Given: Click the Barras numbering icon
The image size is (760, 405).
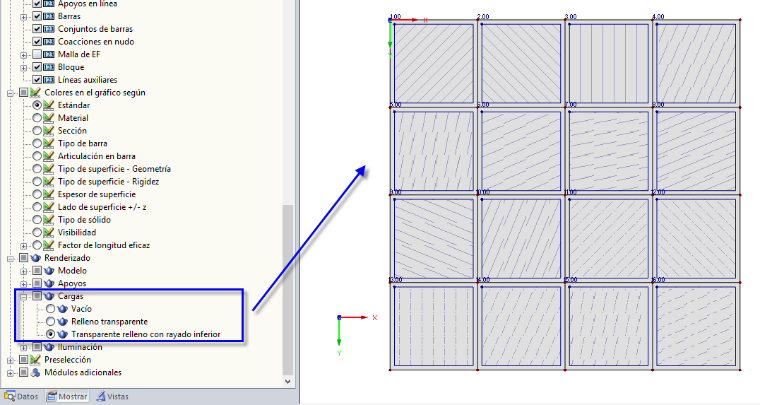Looking at the screenshot, I should [x=49, y=16].
